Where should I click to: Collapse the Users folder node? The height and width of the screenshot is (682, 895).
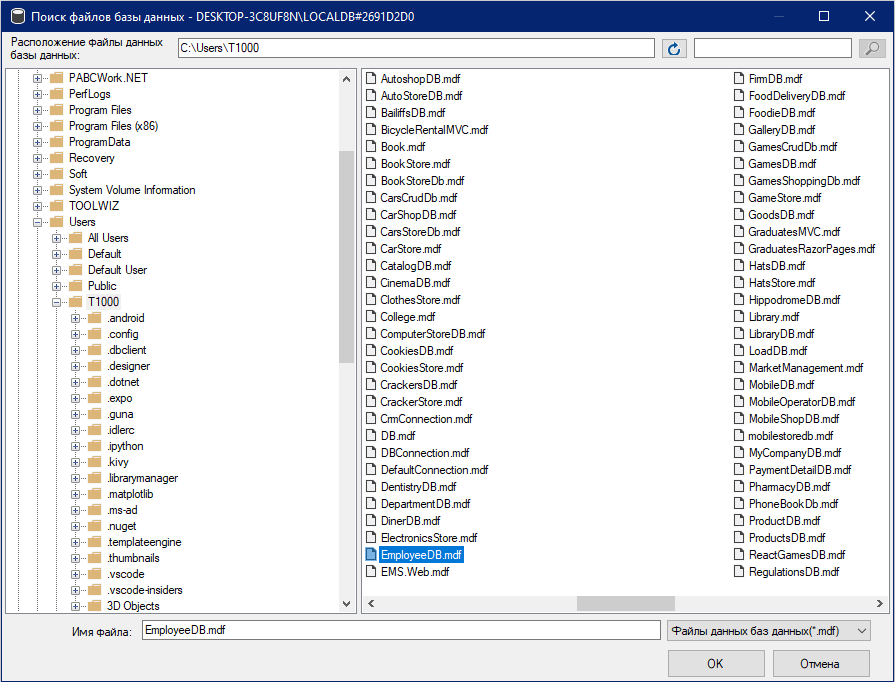[38, 222]
